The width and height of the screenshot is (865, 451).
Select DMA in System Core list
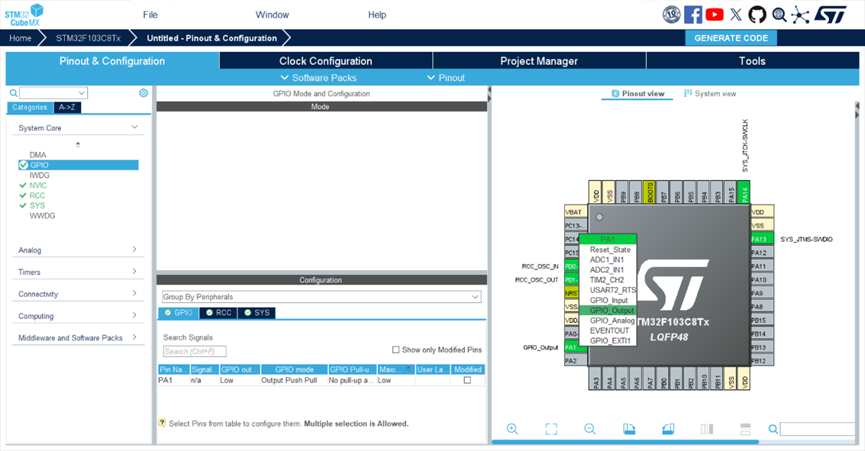38,155
